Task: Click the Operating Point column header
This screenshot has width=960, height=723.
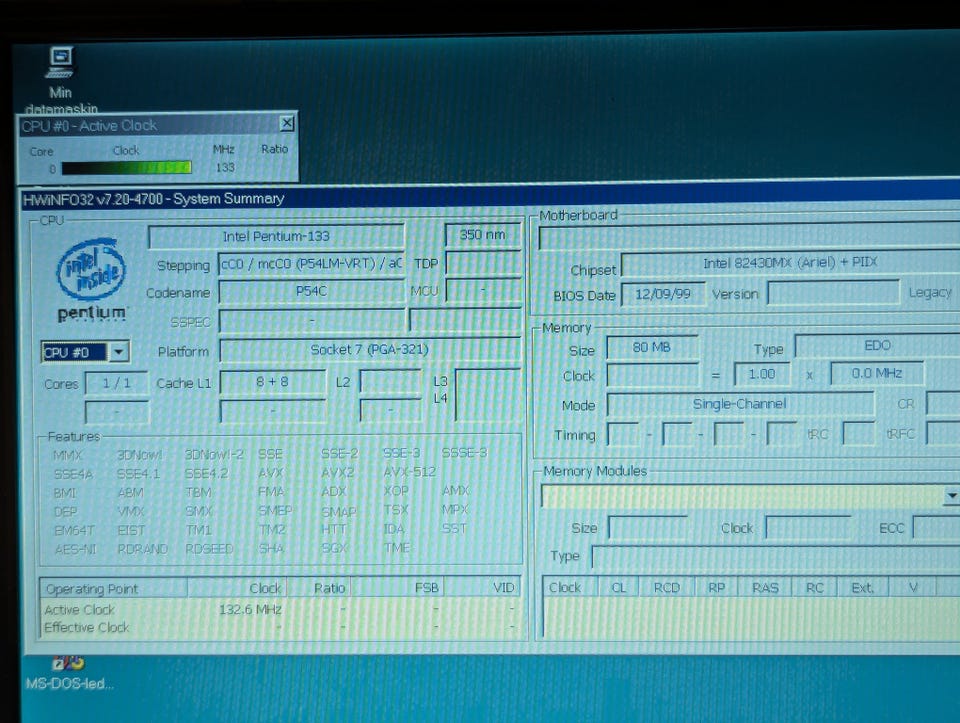Action: click(114, 589)
